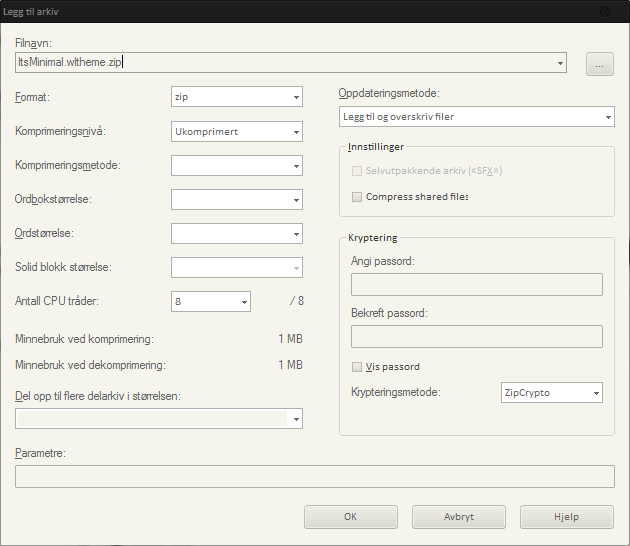Tick the Vis passord checkbox
This screenshot has width=630, height=546.
pos(357,367)
